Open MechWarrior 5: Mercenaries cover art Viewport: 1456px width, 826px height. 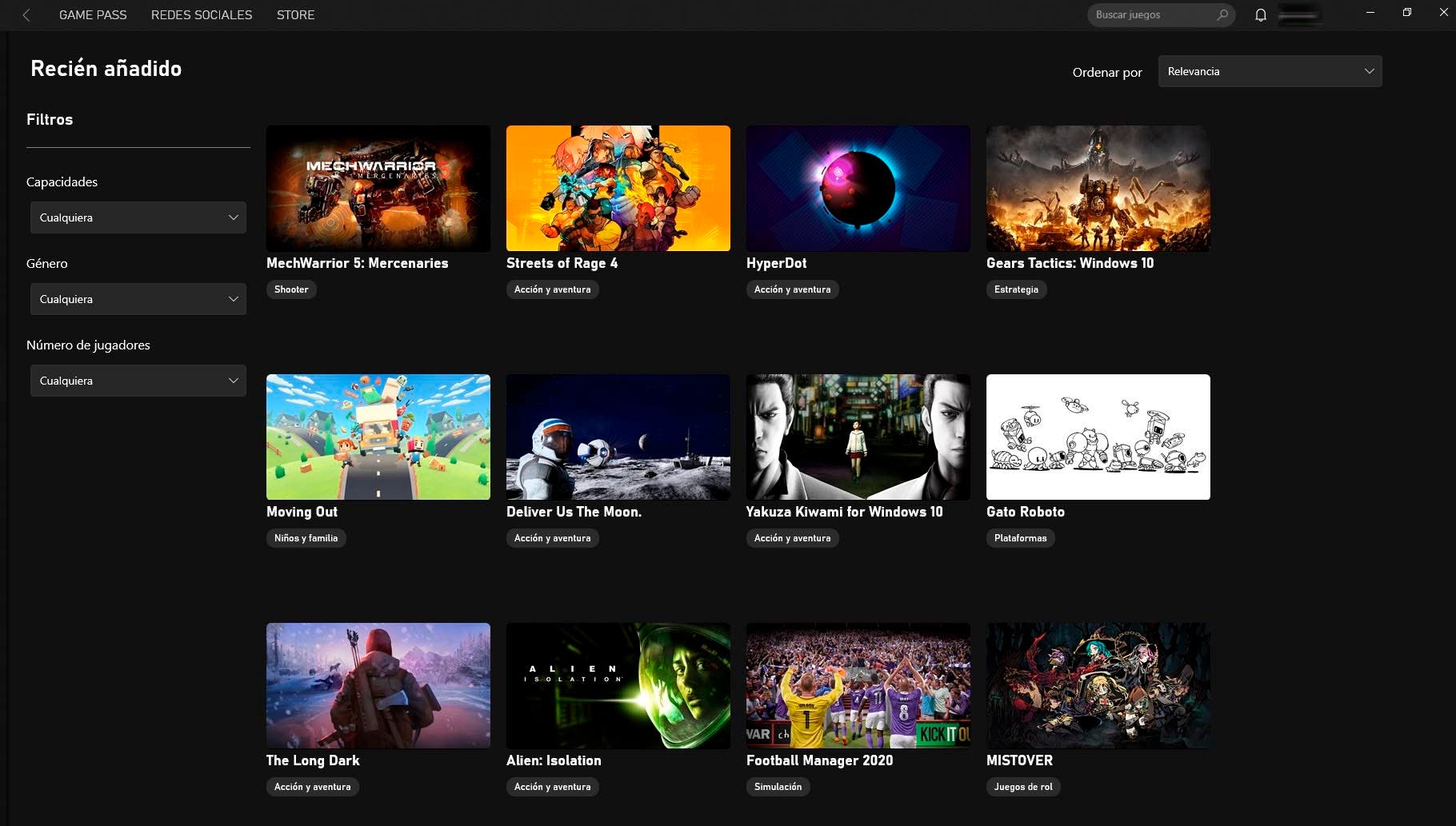(378, 188)
